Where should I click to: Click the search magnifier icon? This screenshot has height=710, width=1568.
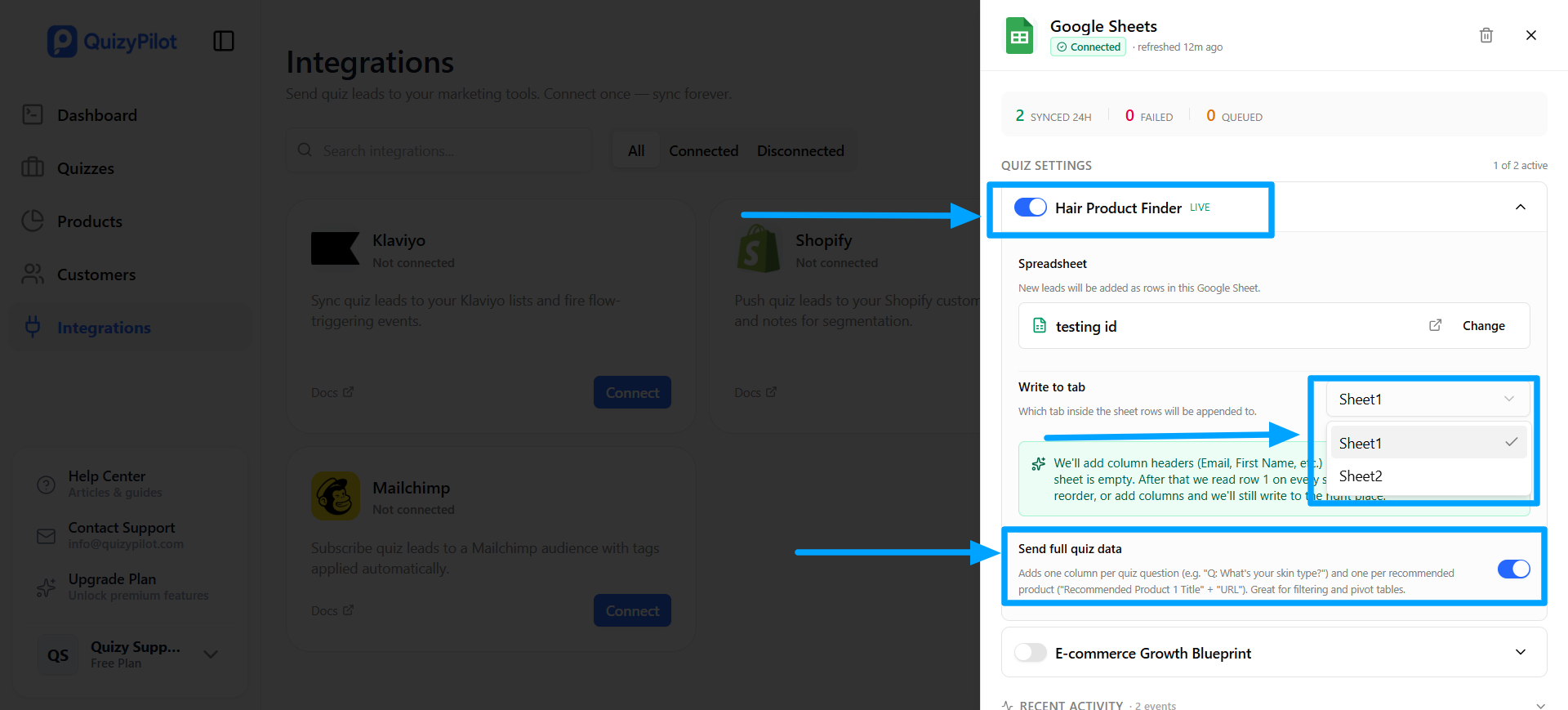click(305, 150)
